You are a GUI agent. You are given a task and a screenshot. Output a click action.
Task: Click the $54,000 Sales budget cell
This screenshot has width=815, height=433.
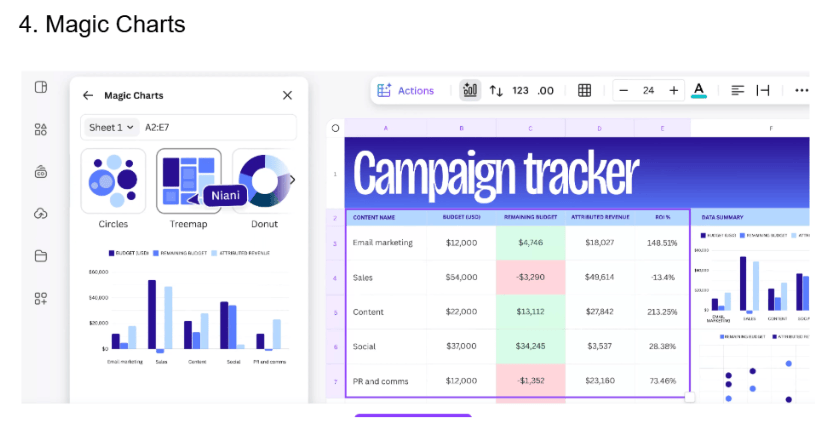(x=462, y=278)
